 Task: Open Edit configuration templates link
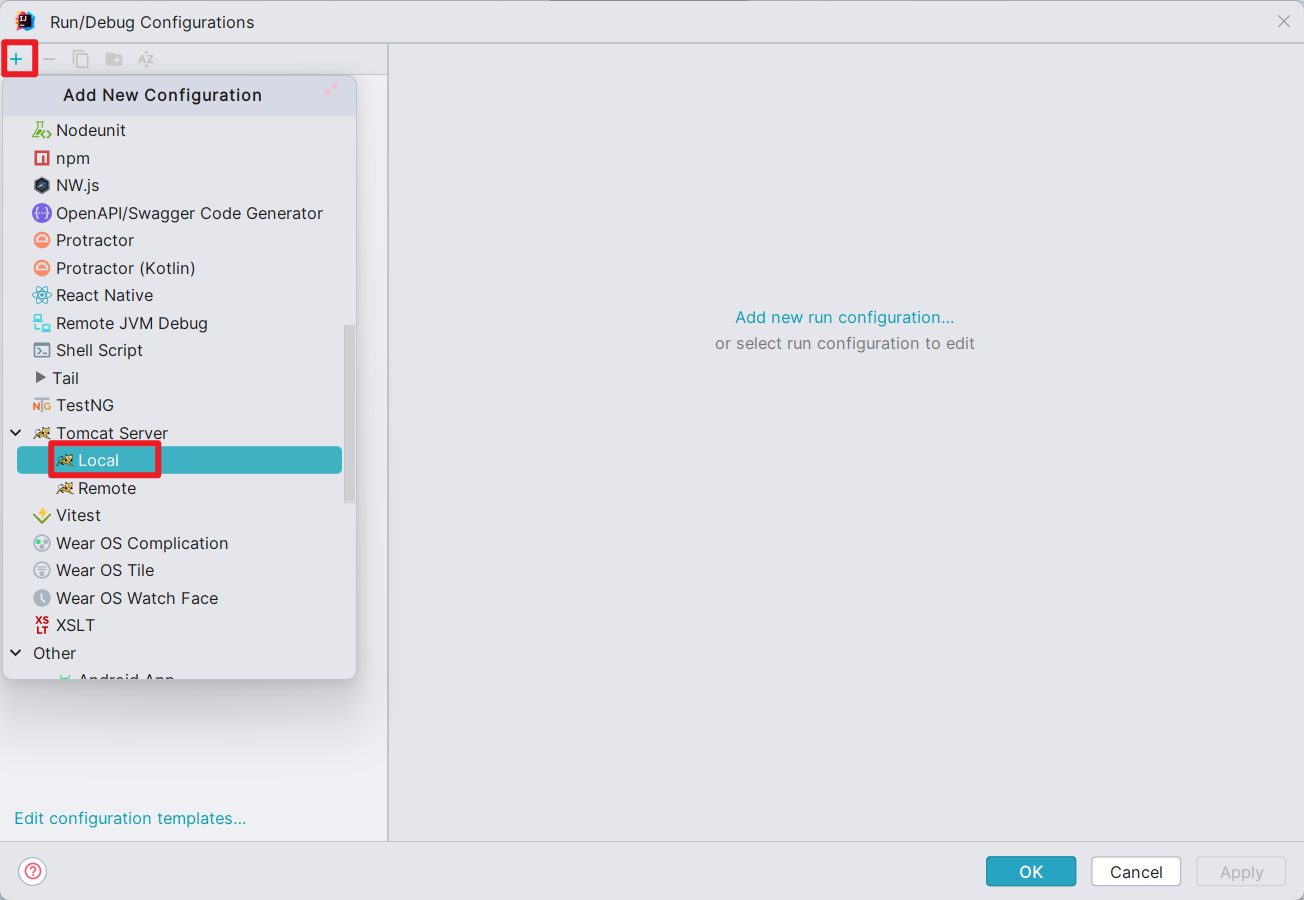point(130,818)
